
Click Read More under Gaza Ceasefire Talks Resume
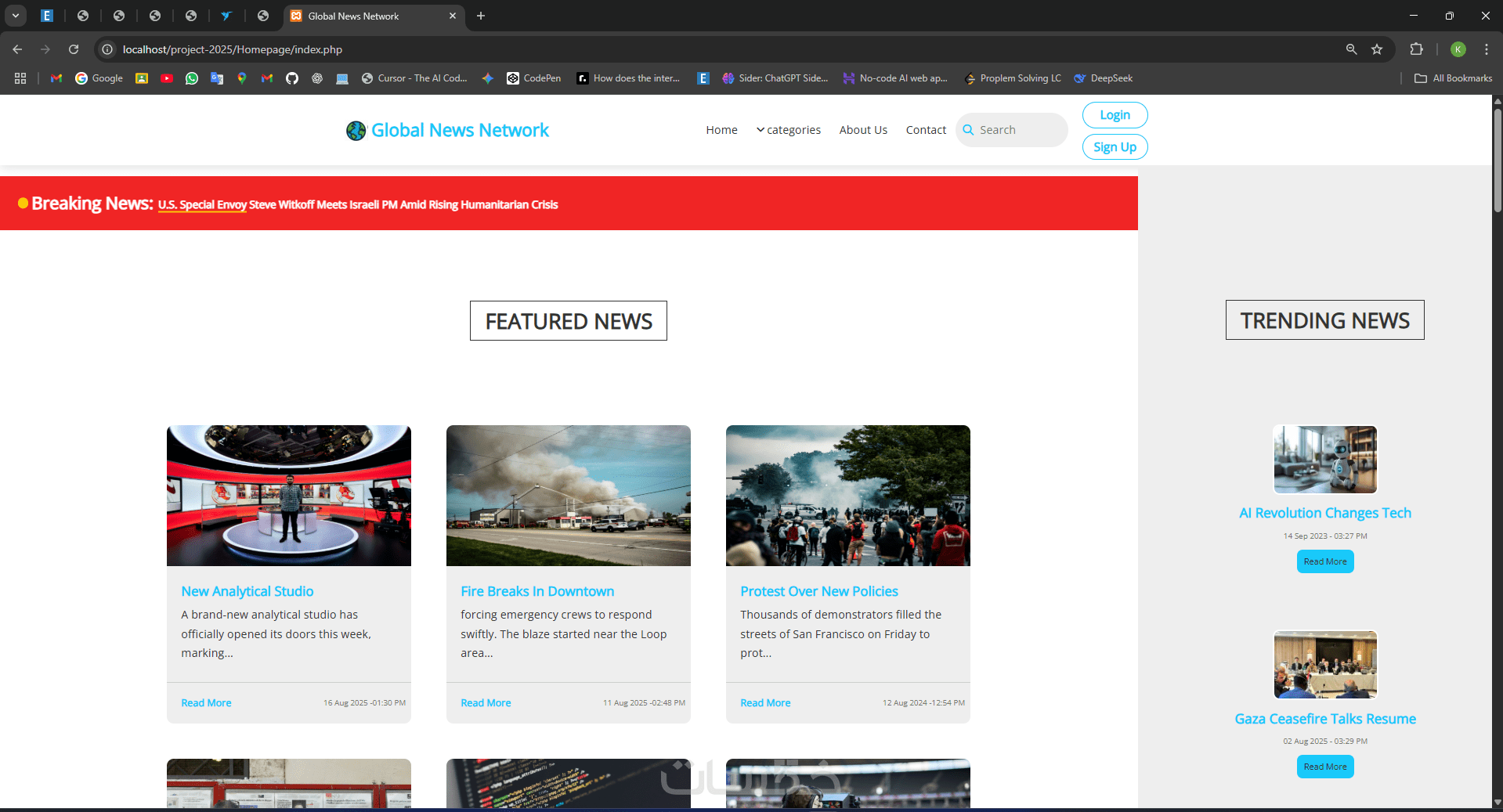1325,767
